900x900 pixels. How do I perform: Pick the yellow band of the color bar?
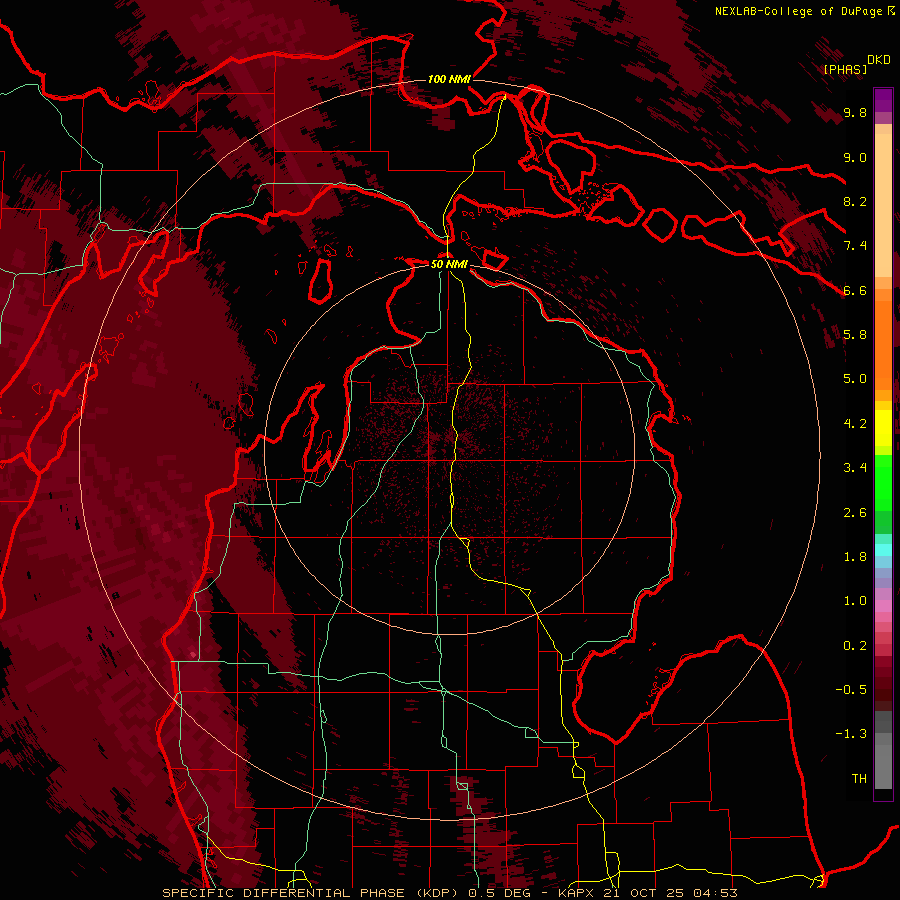[x=883, y=428]
